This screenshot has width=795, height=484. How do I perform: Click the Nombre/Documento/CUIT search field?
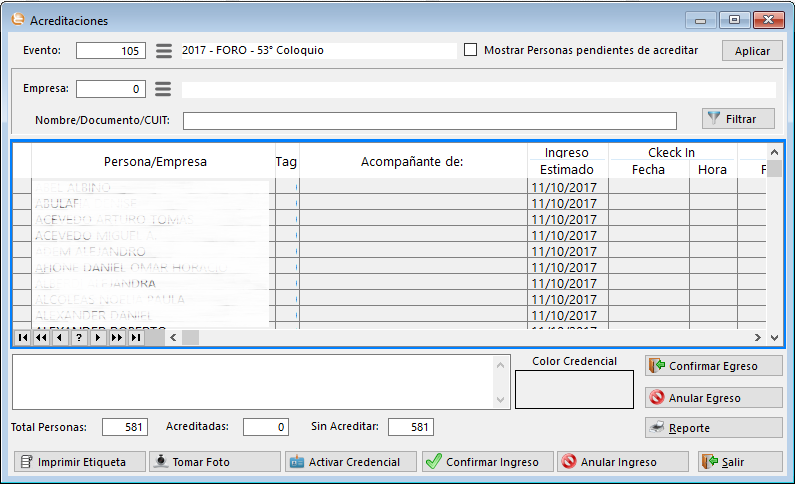coord(429,121)
